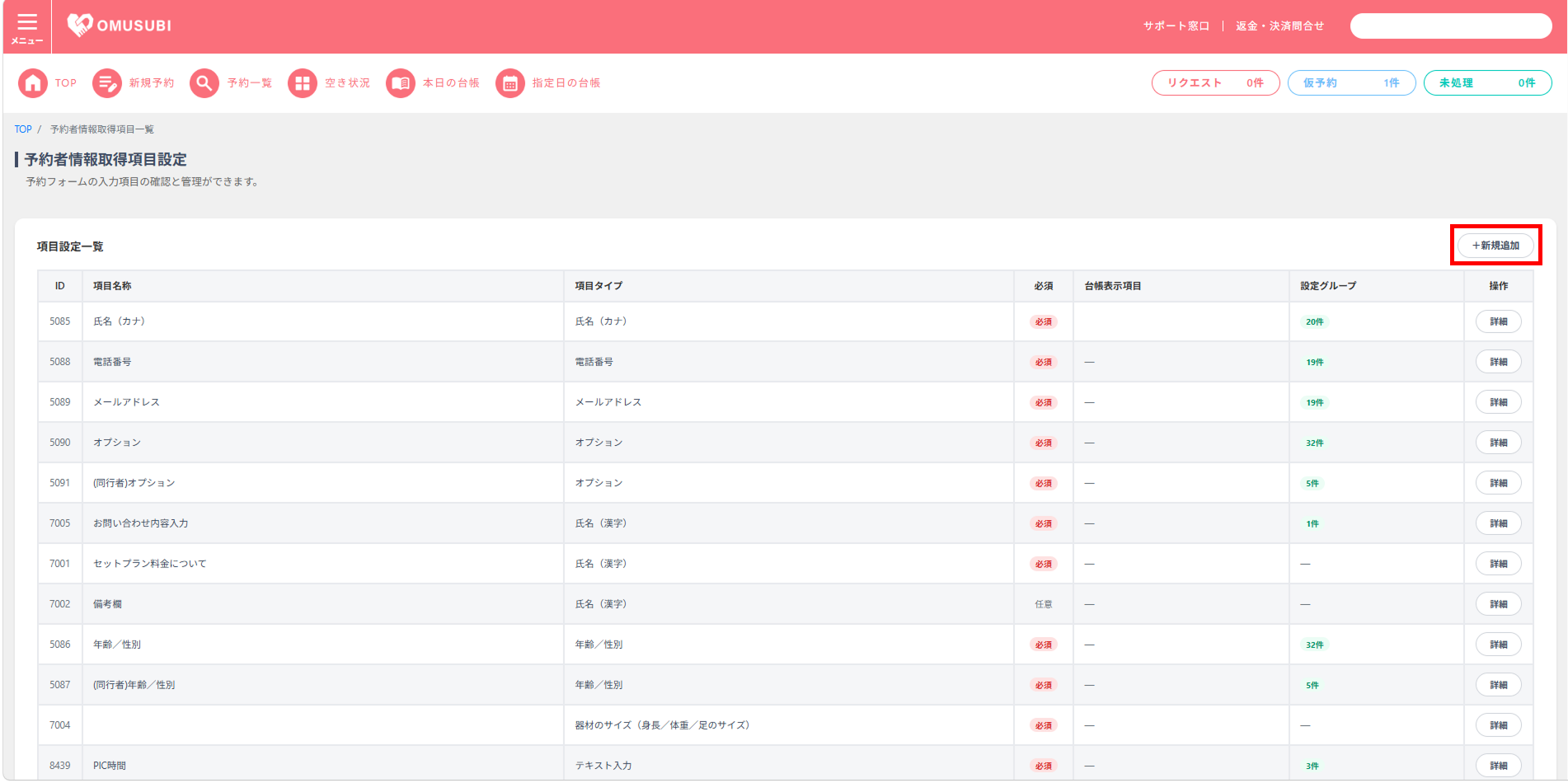Click TOP breadcrumb link
Viewport: 1568px width, 783px height.
click(x=23, y=129)
